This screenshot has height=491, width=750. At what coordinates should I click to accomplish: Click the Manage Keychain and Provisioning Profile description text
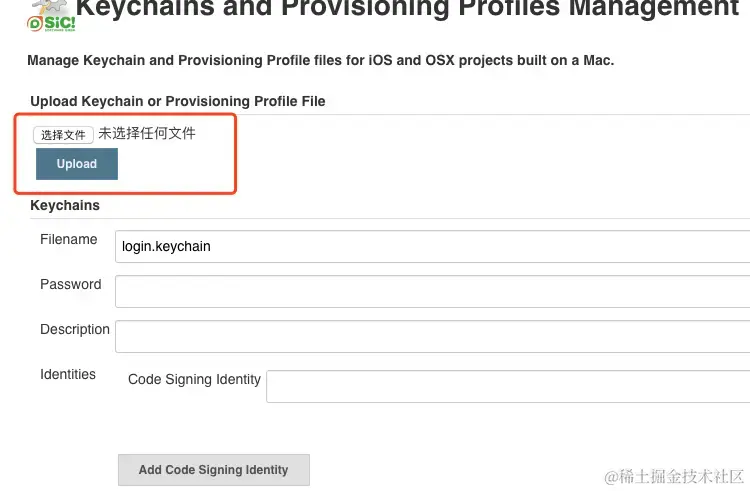click(x=320, y=60)
